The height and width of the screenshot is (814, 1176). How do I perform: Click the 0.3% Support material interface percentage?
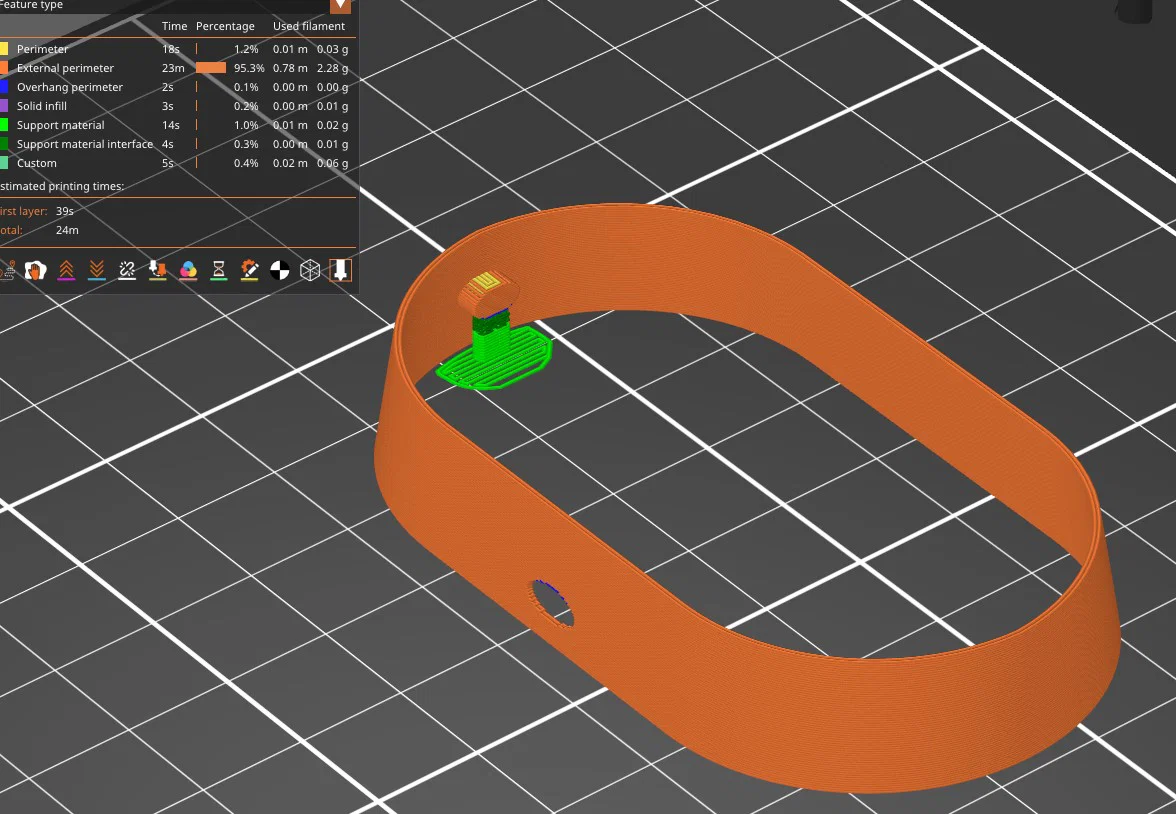[x=246, y=144]
